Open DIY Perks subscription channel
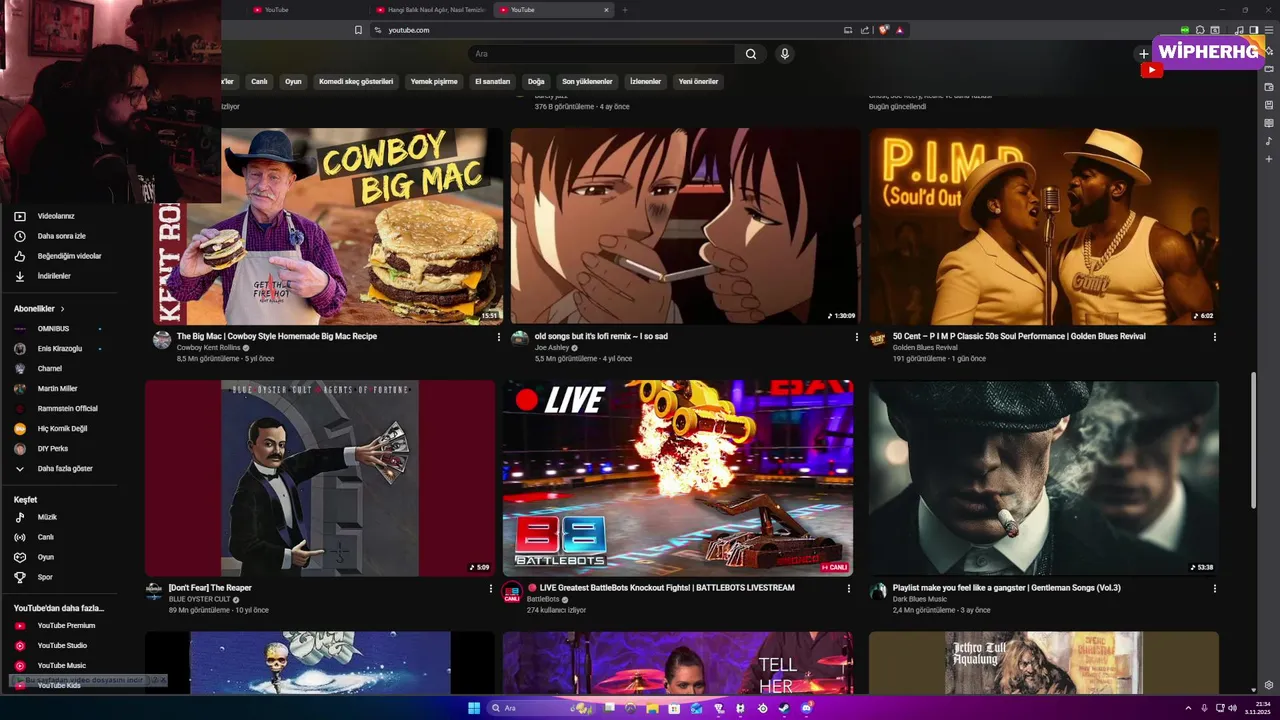The image size is (1280, 720). coord(52,449)
